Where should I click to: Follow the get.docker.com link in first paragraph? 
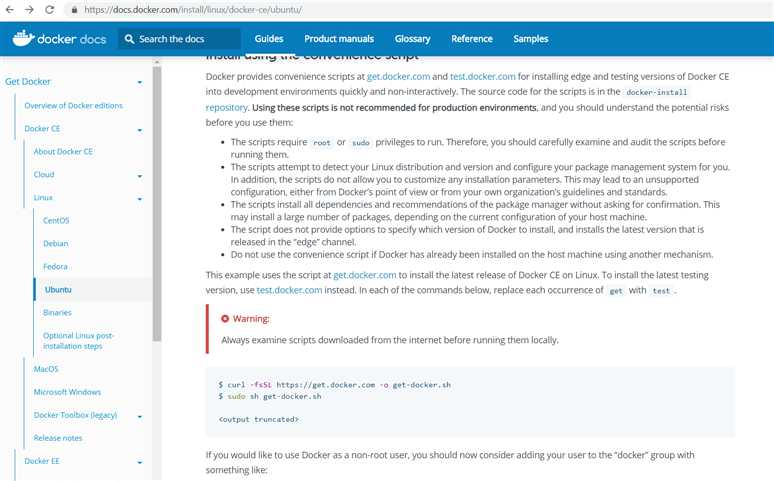[x=398, y=77]
